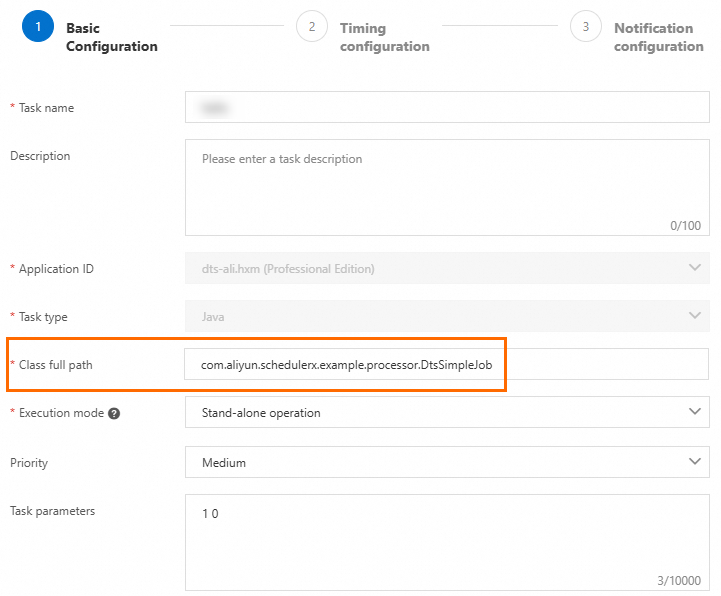Click the Priority chevron arrow

(695, 461)
